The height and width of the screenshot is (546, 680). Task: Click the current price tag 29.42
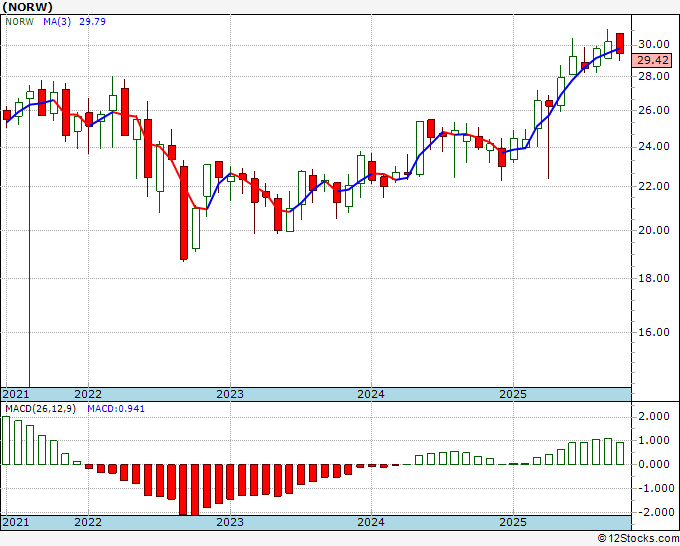point(651,60)
